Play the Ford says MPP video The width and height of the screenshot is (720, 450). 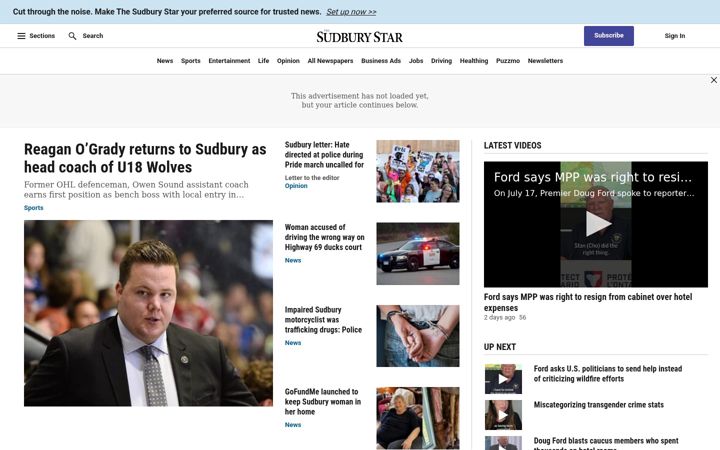(597, 224)
